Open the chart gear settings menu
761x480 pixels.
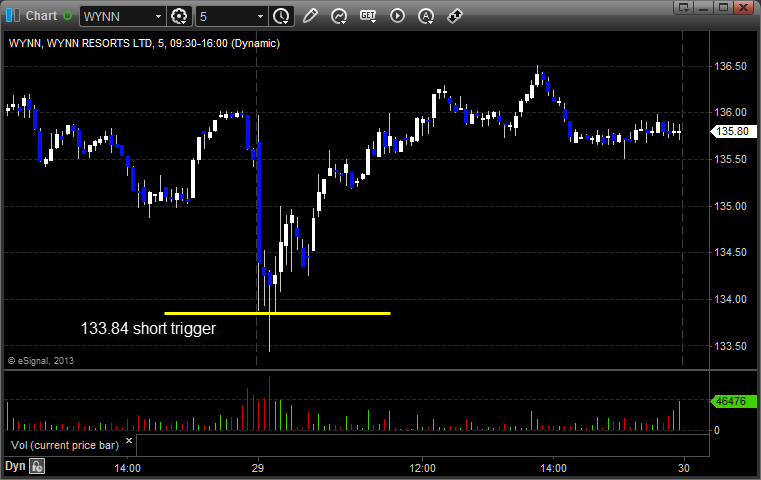[x=179, y=16]
